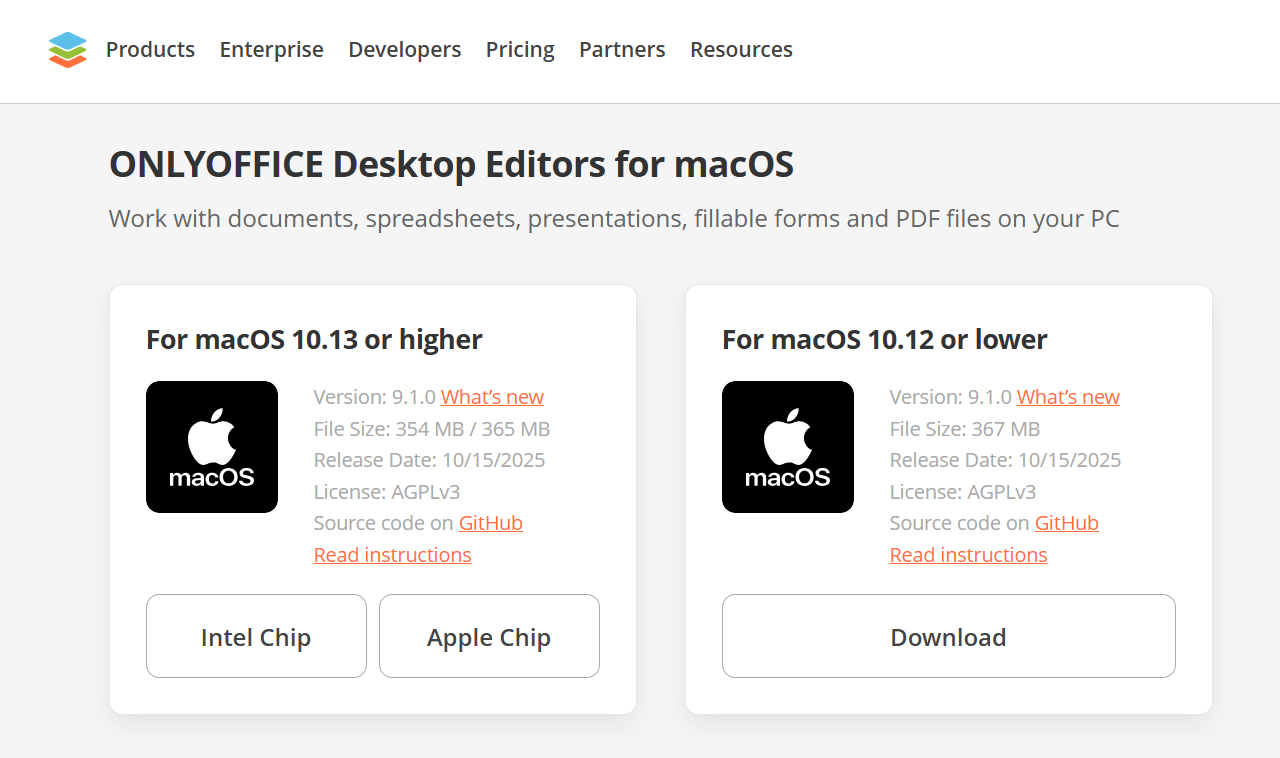1280x758 pixels.
Task: Open the Partners menu
Action: click(x=622, y=50)
